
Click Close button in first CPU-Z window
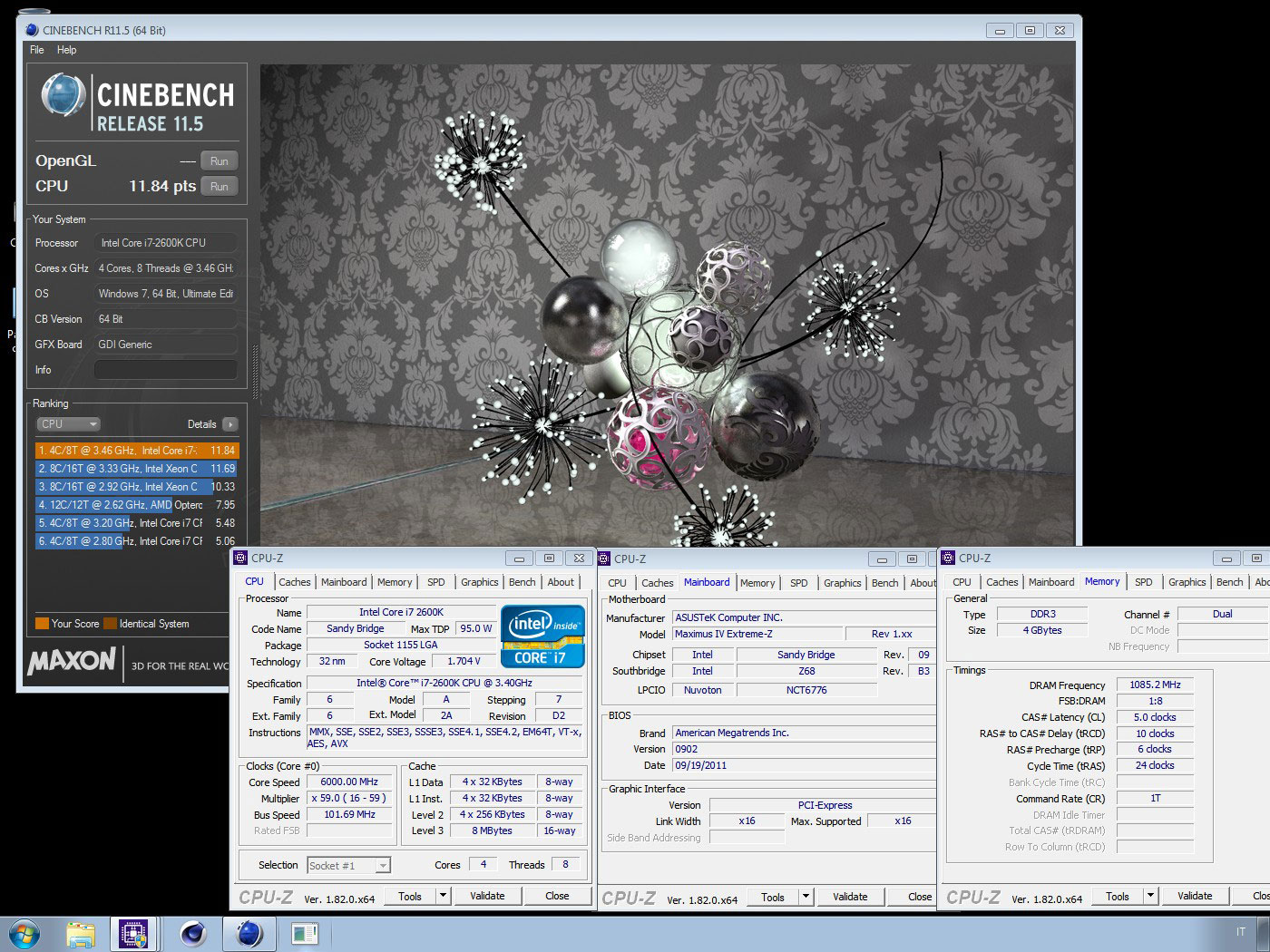click(x=557, y=897)
